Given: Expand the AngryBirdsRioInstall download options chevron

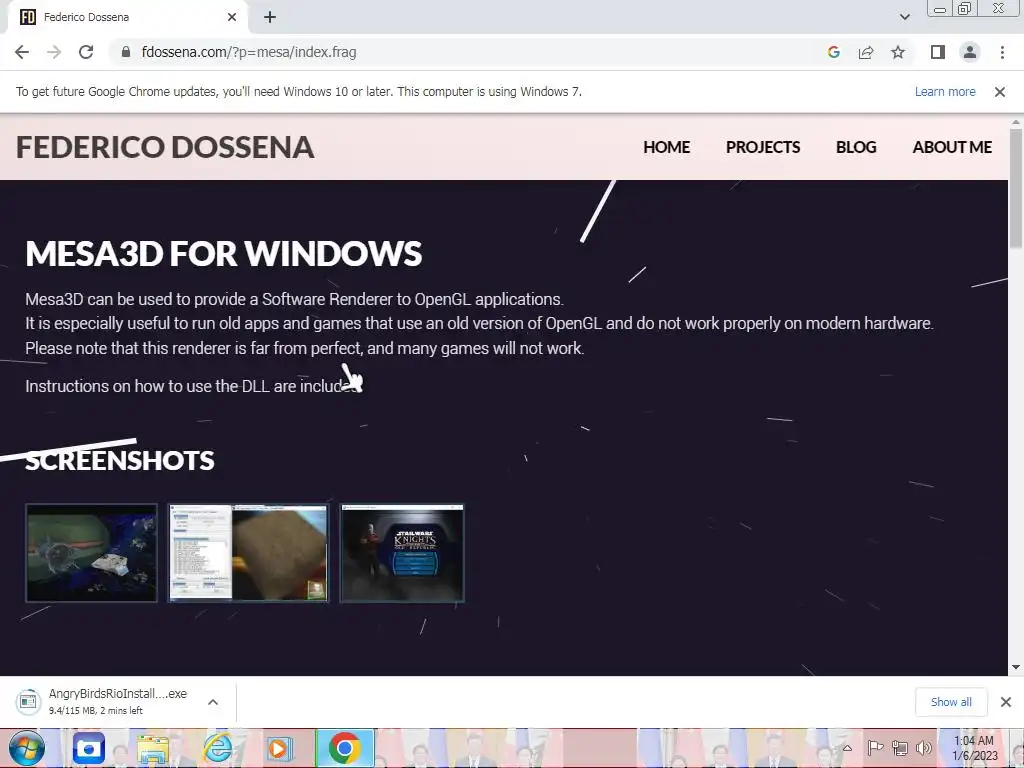Looking at the screenshot, I should coord(213,702).
